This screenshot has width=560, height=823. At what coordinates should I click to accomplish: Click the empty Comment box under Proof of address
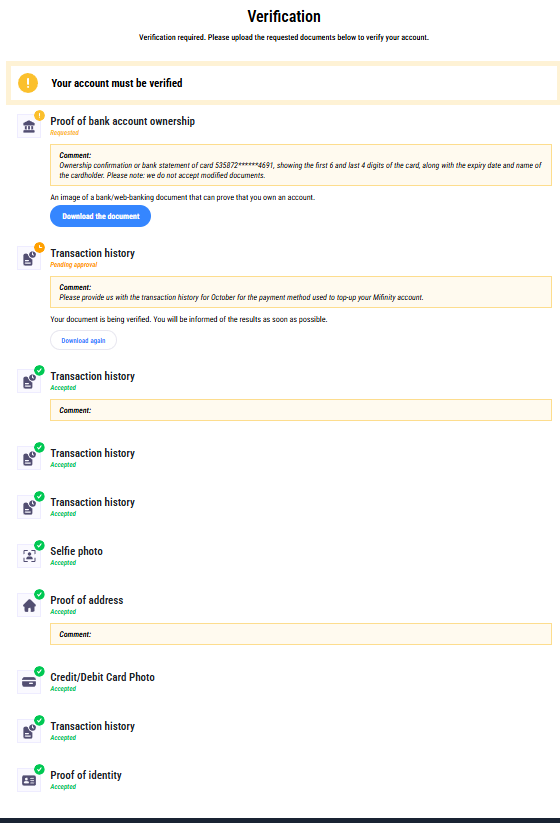click(x=301, y=634)
